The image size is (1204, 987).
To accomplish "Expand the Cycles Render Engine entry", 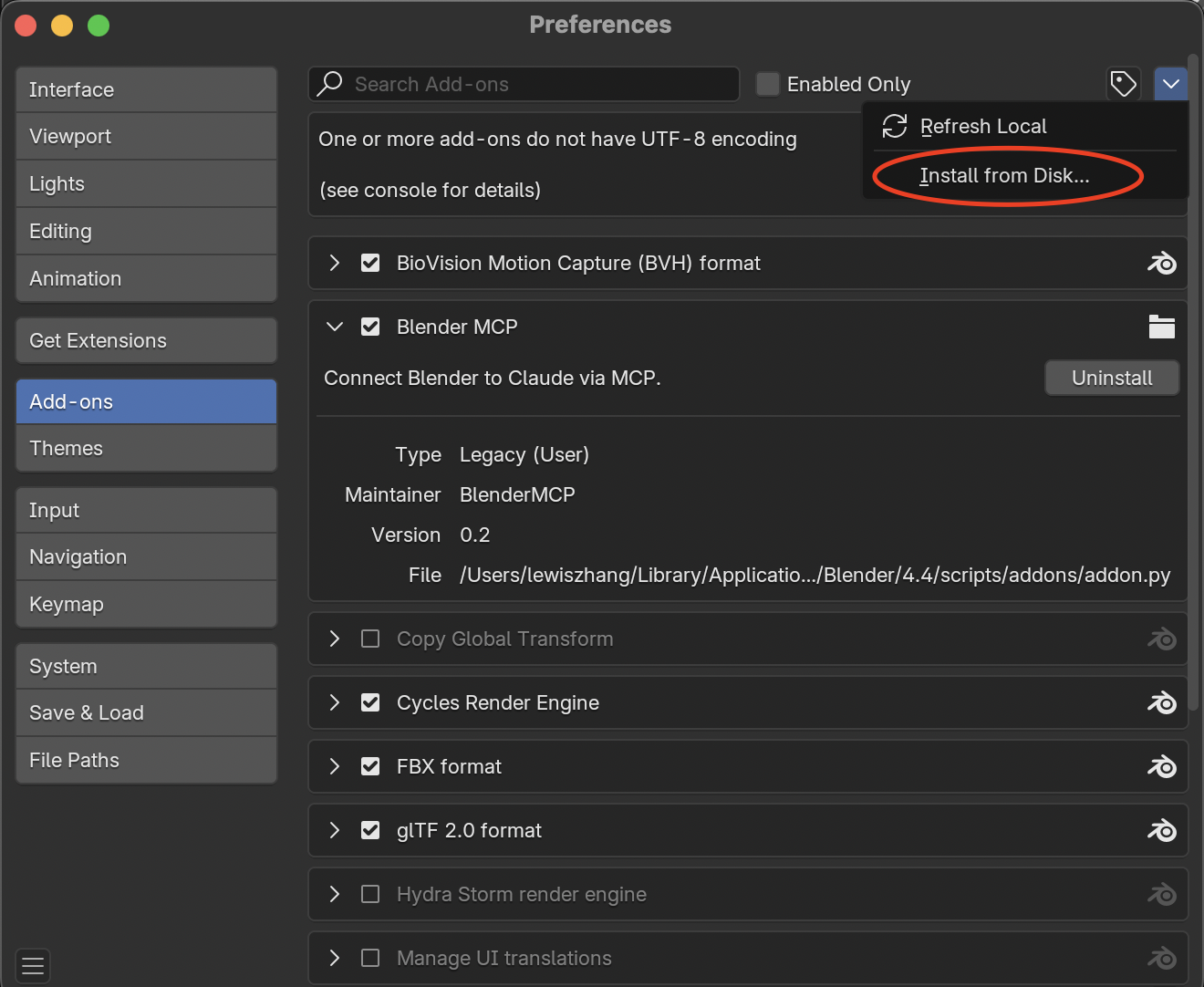I will [x=335, y=702].
